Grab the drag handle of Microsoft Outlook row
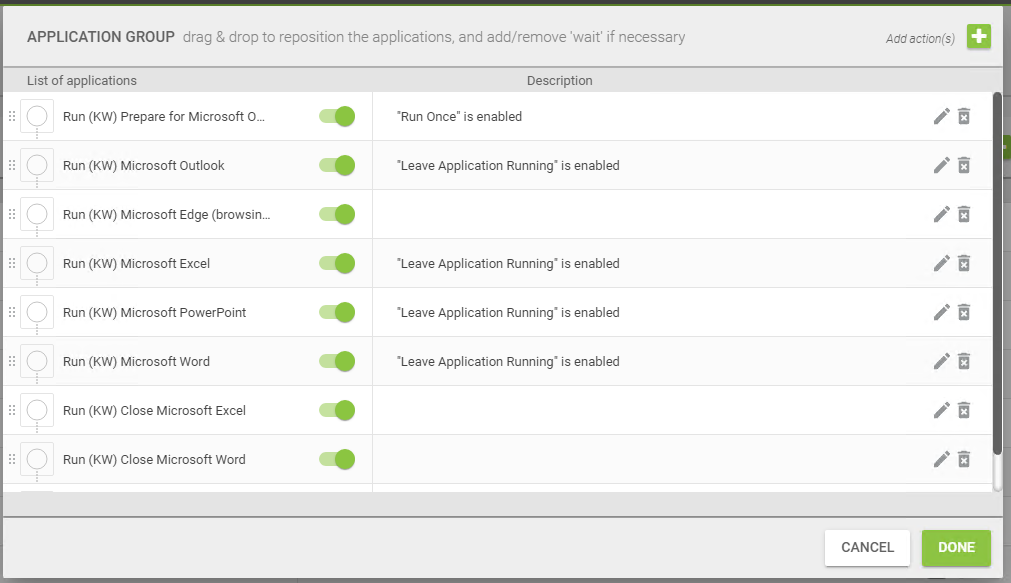The image size is (1011, 583). coord(12,165)
